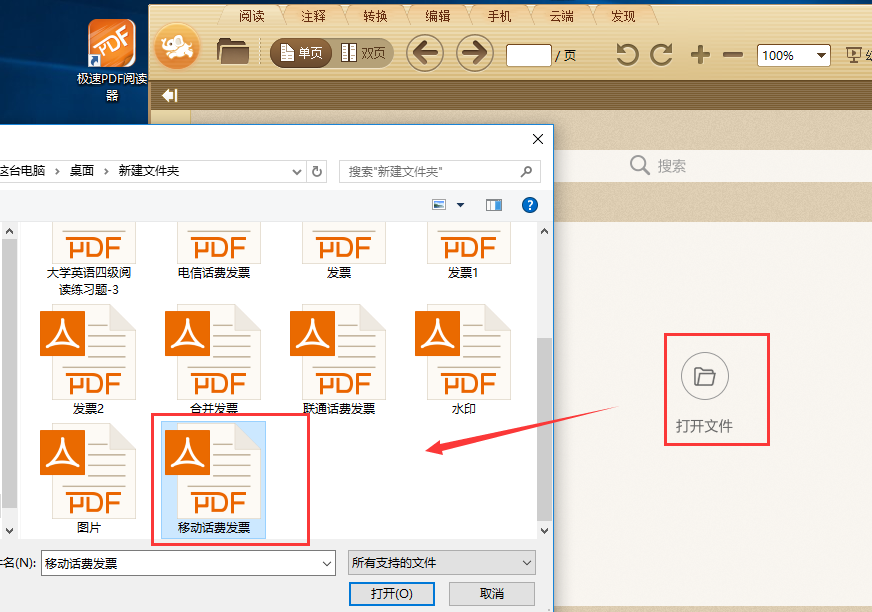Collapse the sidebar with the arrow icon
Screen dimensions: 872x612
[x=170, y=96]
